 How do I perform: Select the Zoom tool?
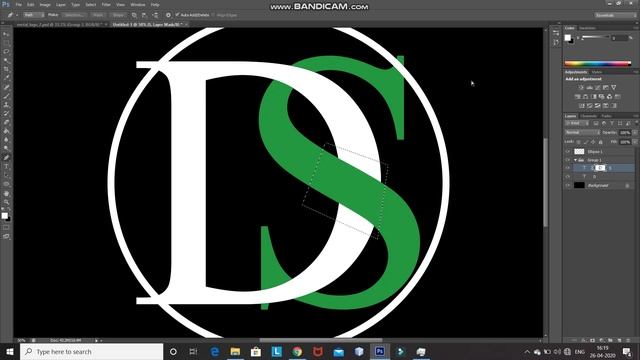(x=6, y=202)
